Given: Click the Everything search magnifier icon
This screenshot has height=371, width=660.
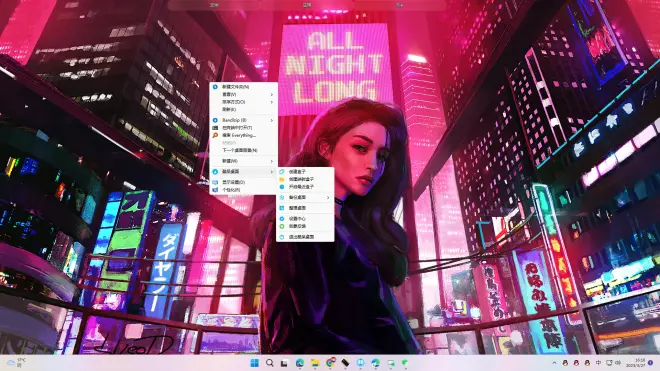Looking at the screenshot, I should 215,135.
